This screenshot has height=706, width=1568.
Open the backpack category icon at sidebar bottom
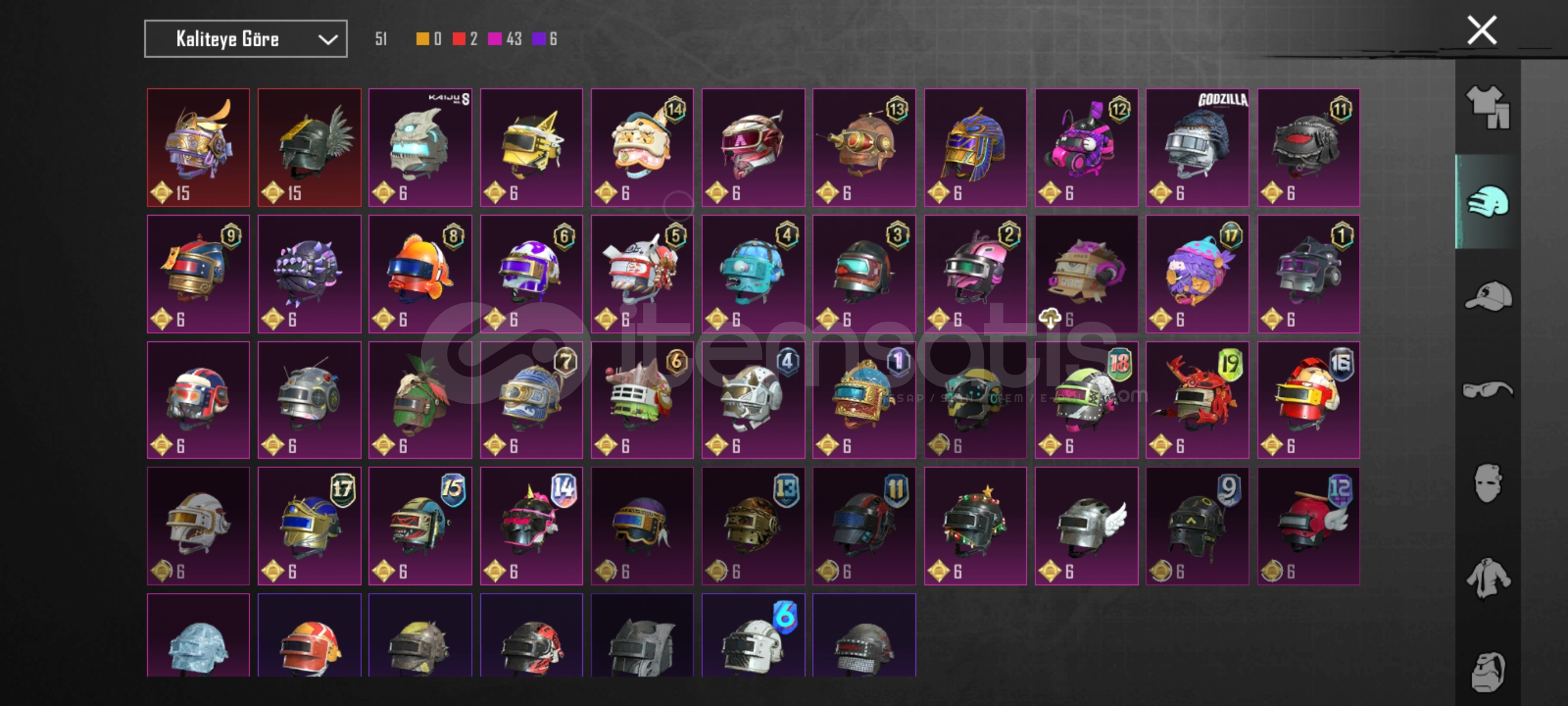point(1488,671)
